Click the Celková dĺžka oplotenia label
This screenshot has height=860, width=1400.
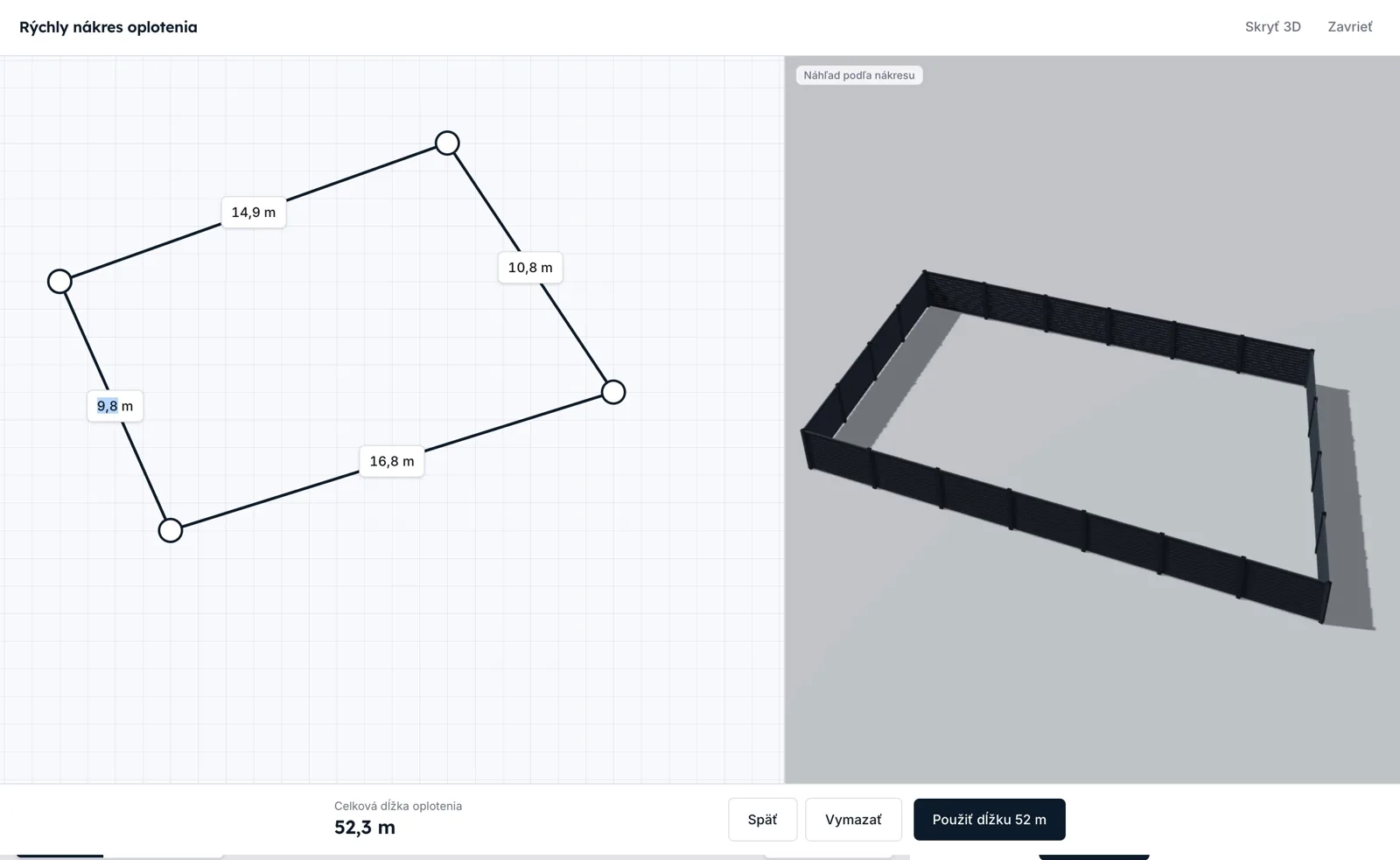click(398, 806)
